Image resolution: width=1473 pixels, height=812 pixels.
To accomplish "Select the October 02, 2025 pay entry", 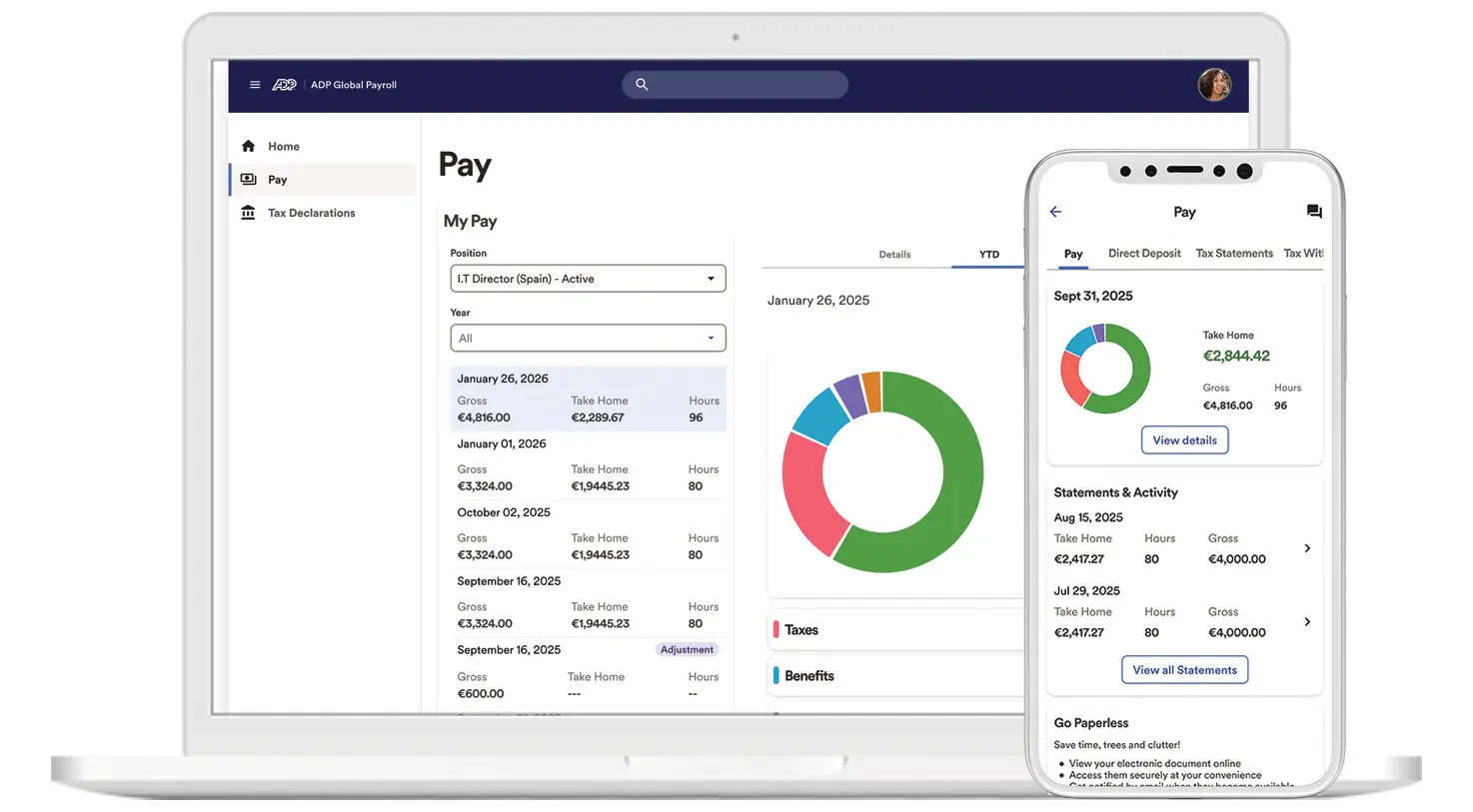I will [x=588, y=534].
